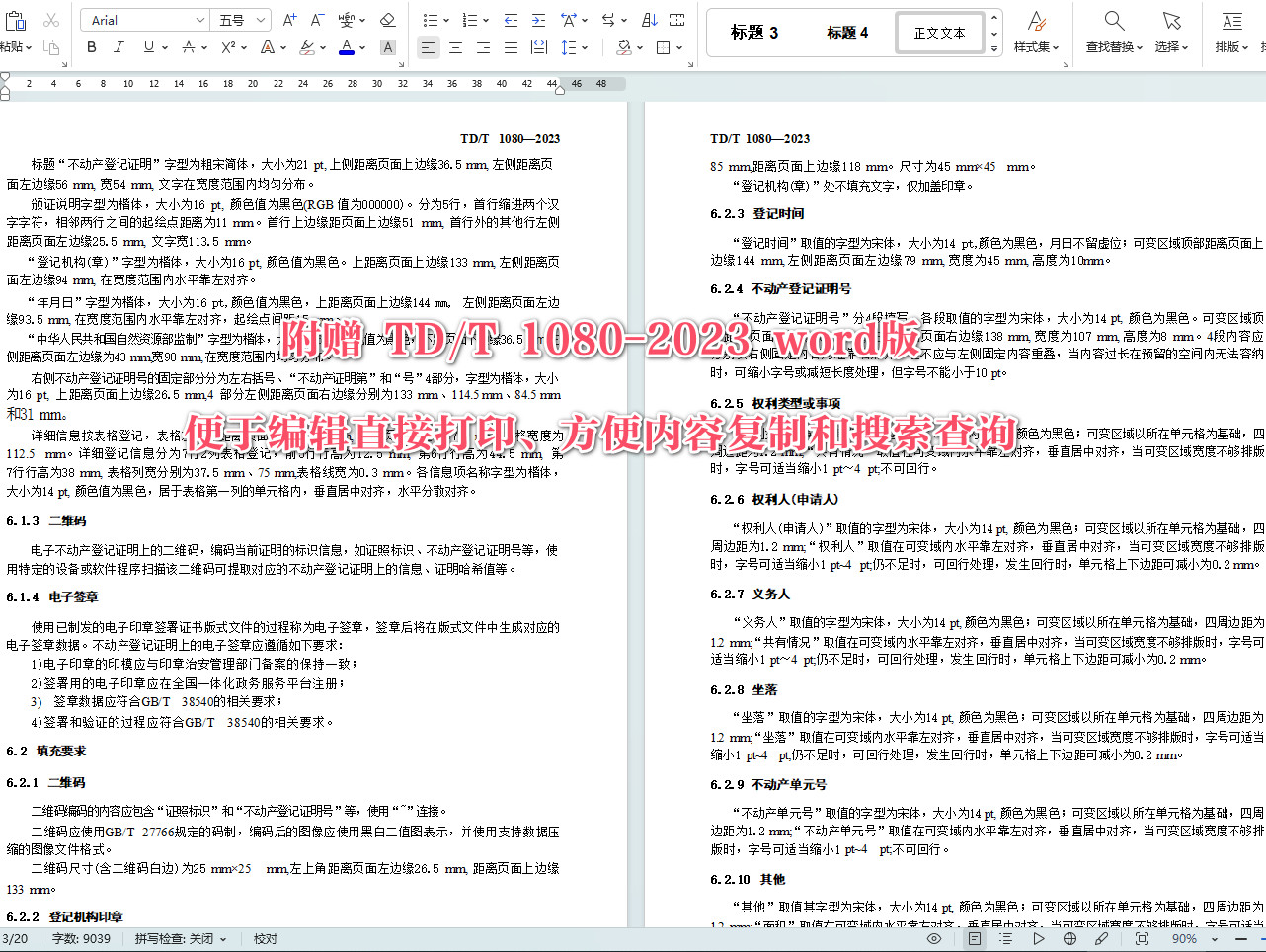
Task: Click the 校对 proofreading button
Action: 263,938
